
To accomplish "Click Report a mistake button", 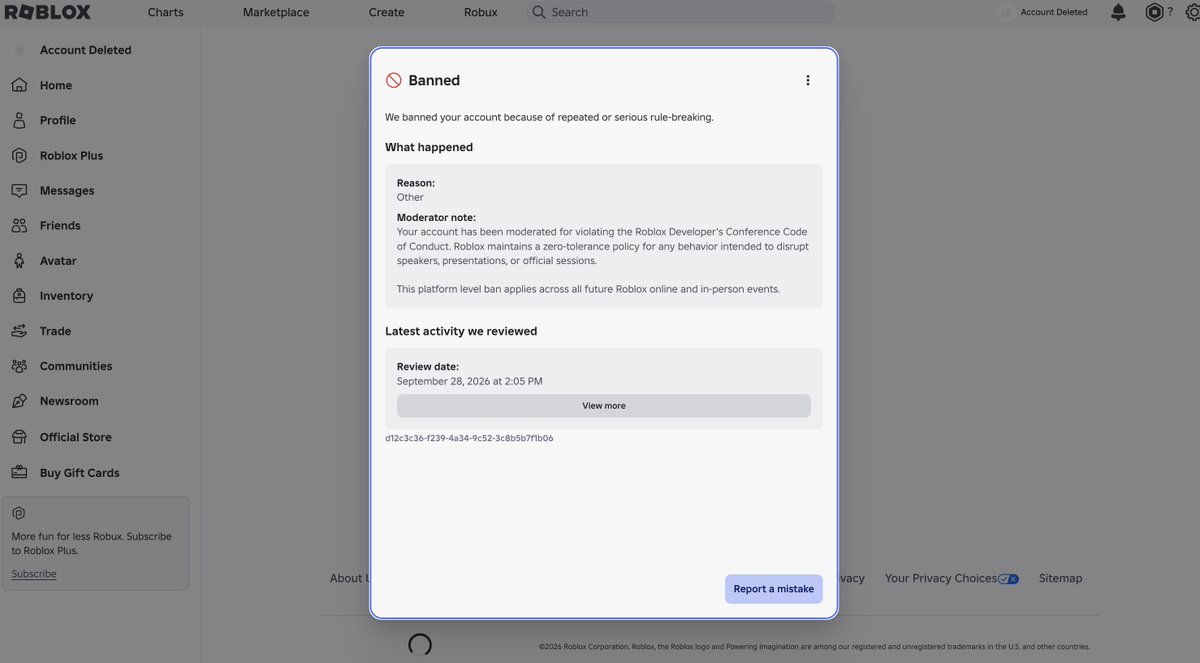I will pos(774,589).
